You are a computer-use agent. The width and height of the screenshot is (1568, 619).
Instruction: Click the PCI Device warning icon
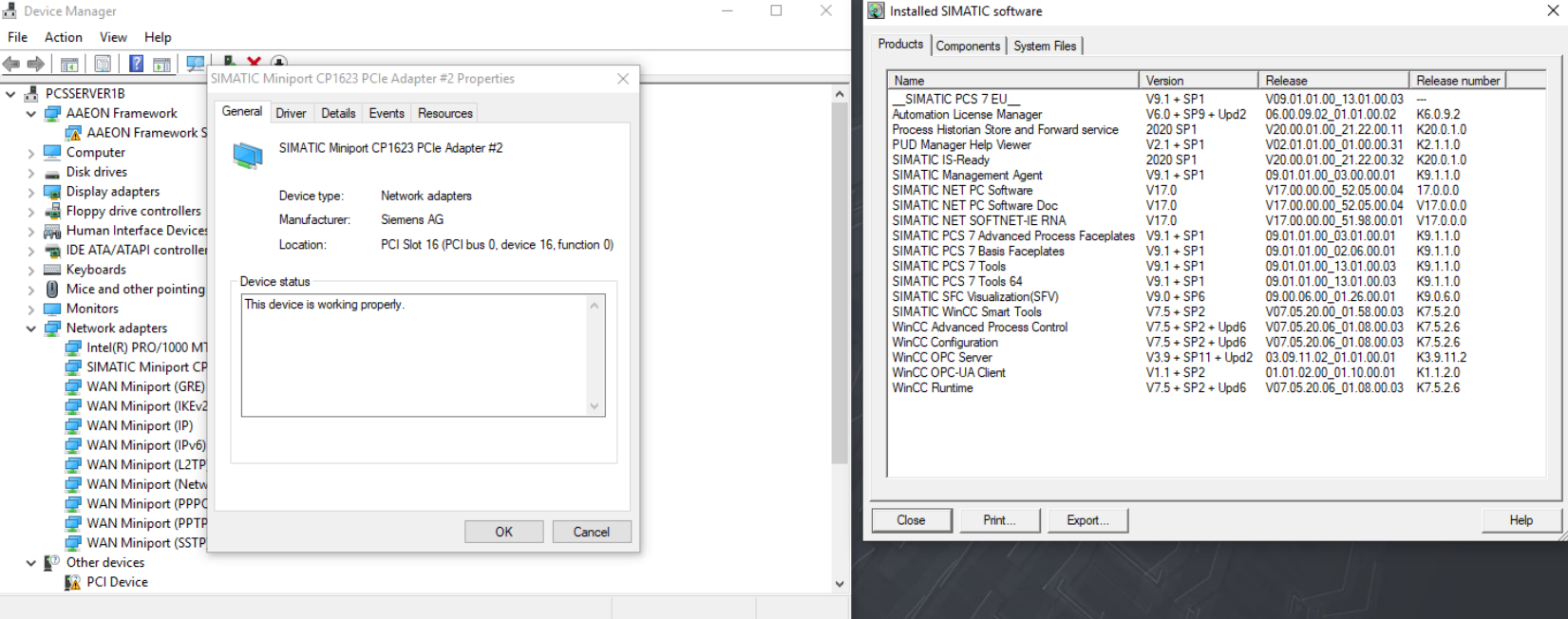73,582
